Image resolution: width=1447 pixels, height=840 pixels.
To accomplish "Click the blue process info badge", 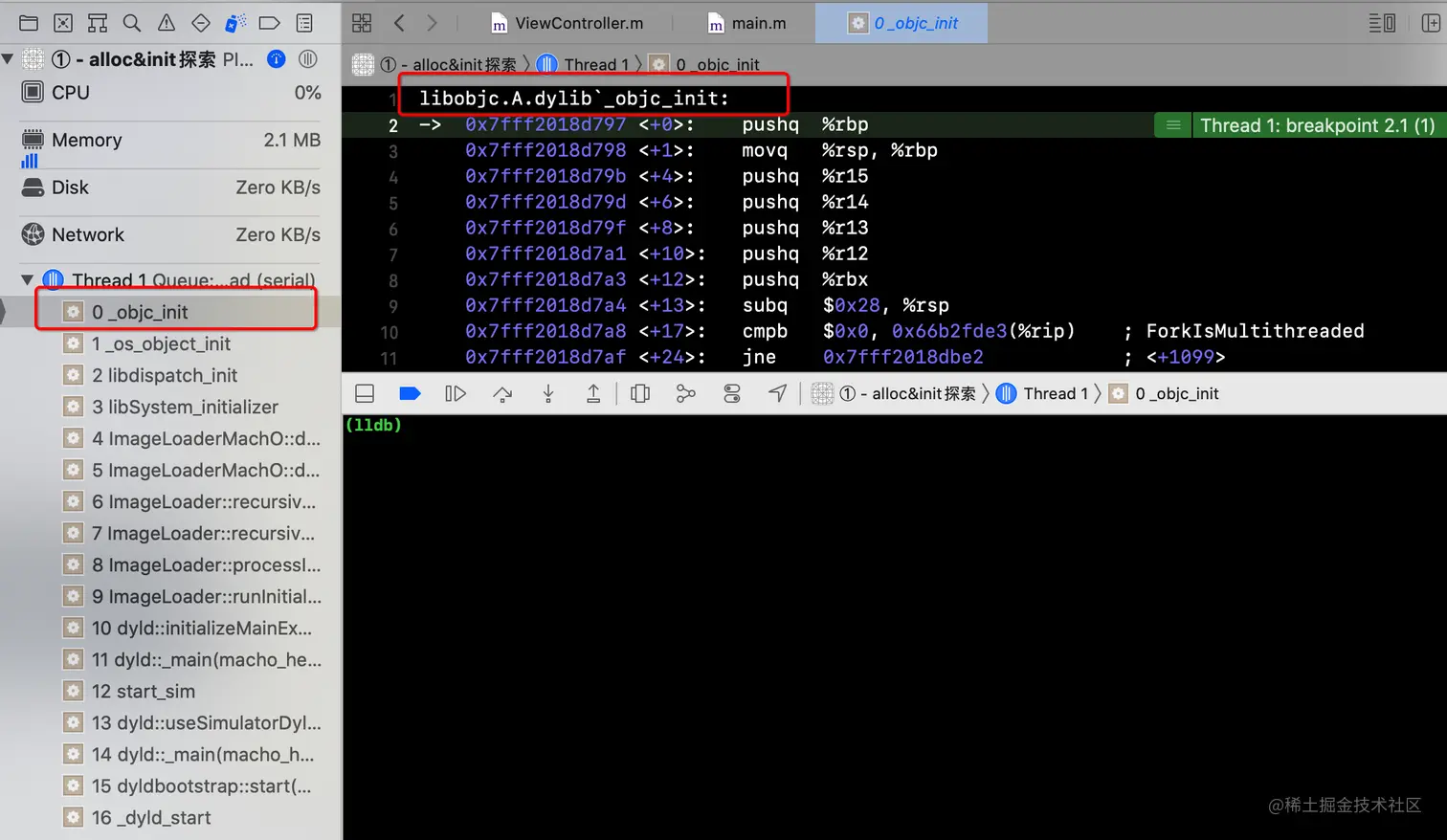I will point(276,59).
